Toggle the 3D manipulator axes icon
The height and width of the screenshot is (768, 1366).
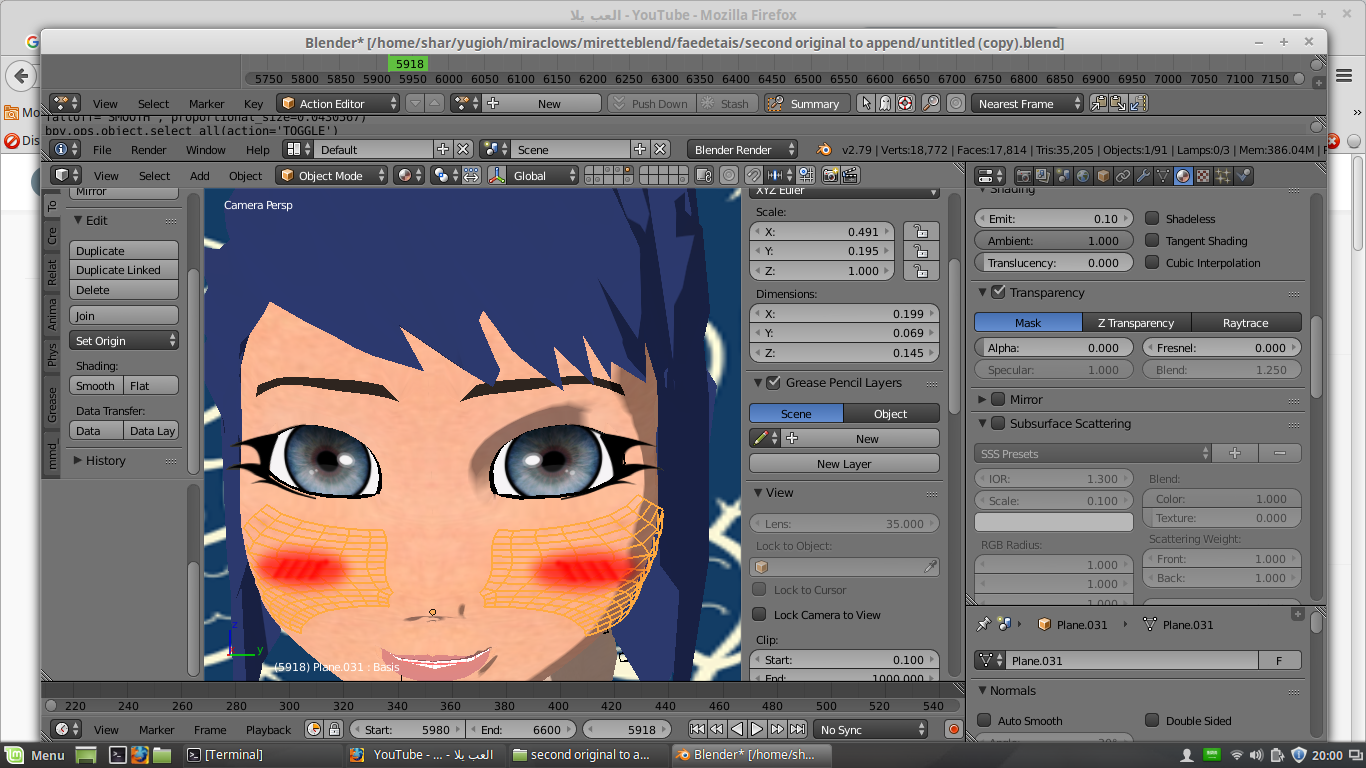point(497,175)
